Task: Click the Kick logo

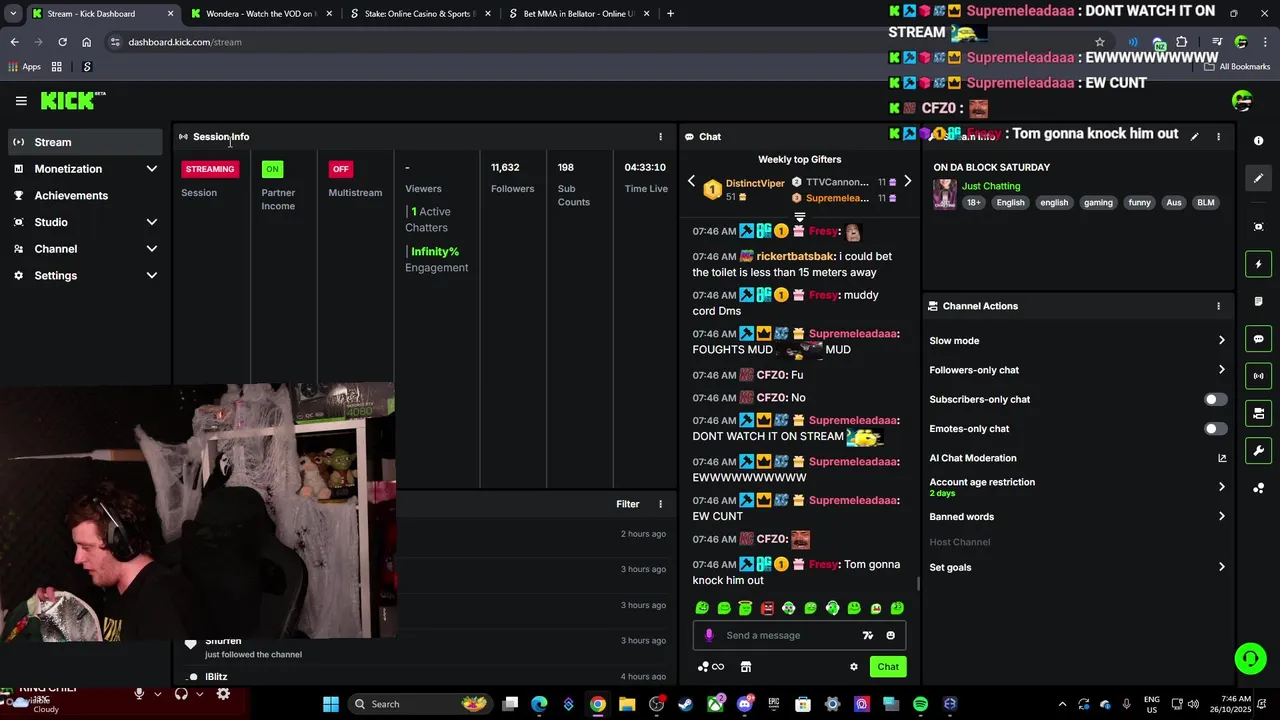Action: [x=73, y=100]
